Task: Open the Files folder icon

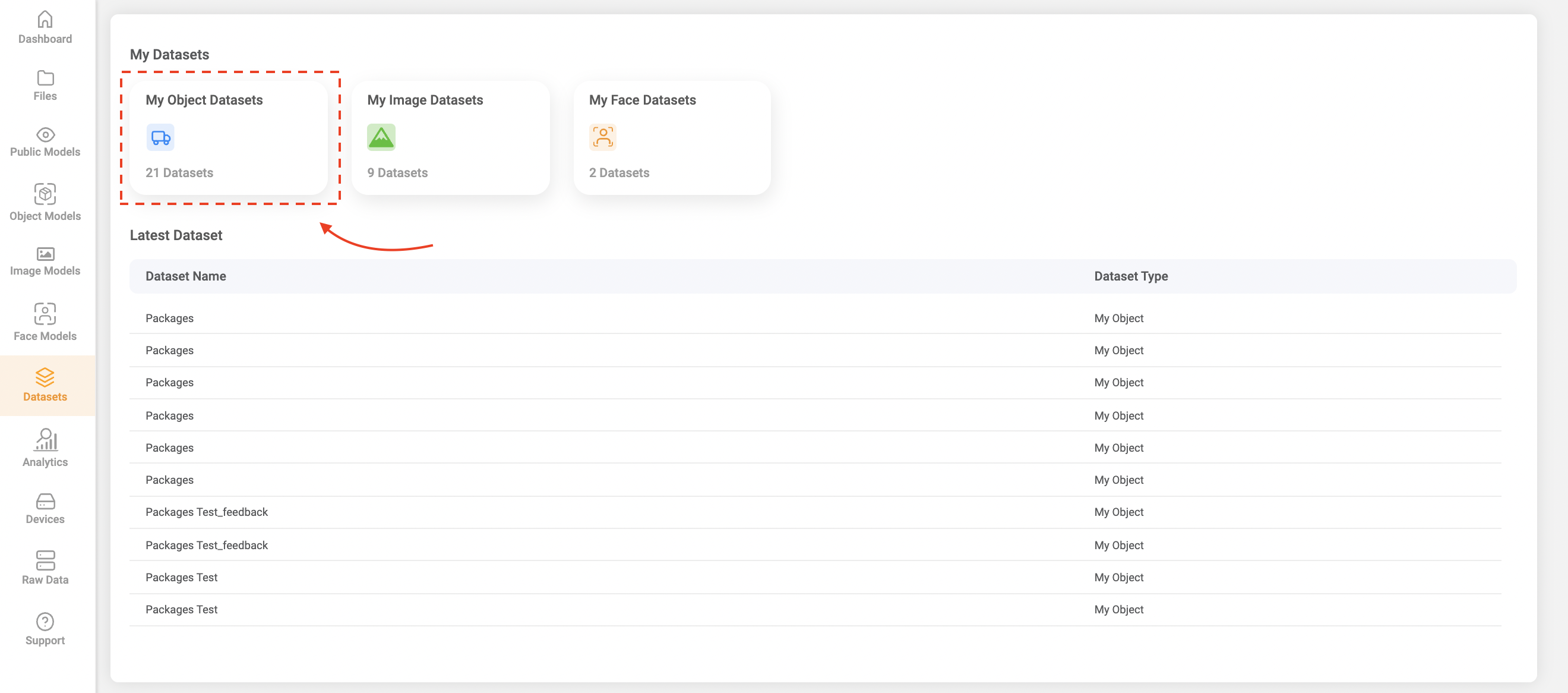Action: [45, 78]
